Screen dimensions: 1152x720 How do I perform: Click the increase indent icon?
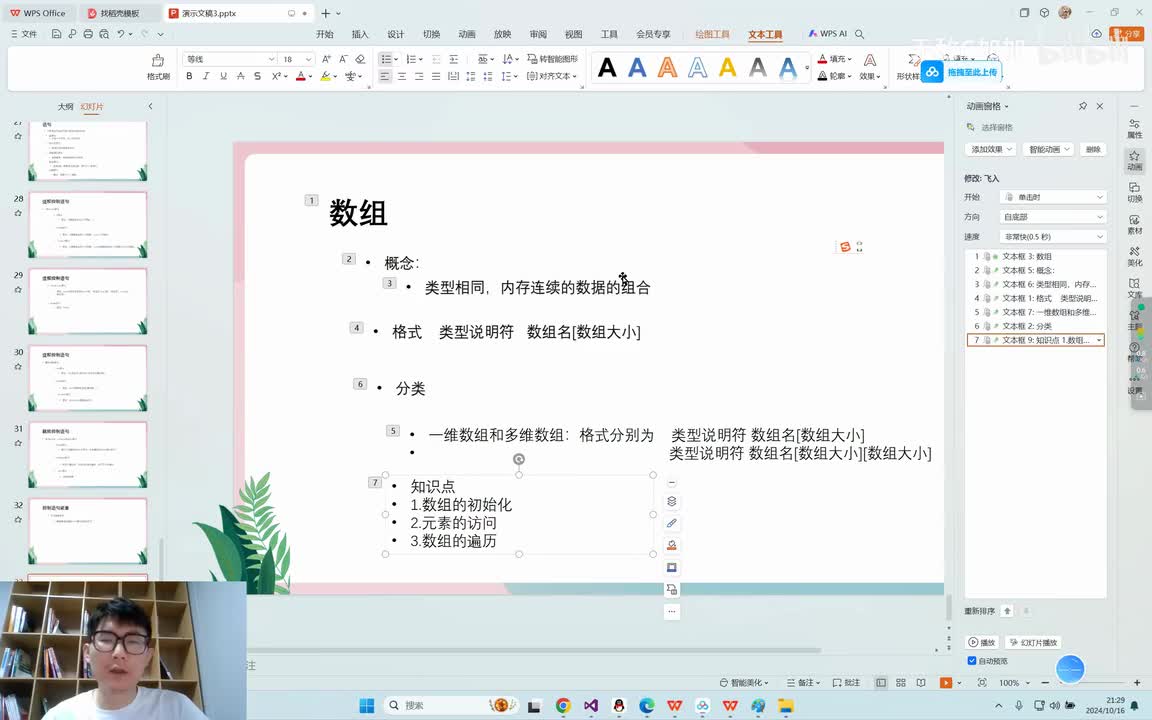(x=453, y=59)
